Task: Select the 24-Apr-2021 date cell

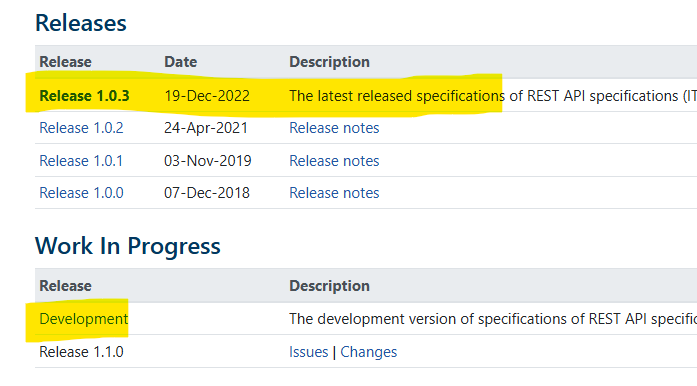Action: point(206,128)
